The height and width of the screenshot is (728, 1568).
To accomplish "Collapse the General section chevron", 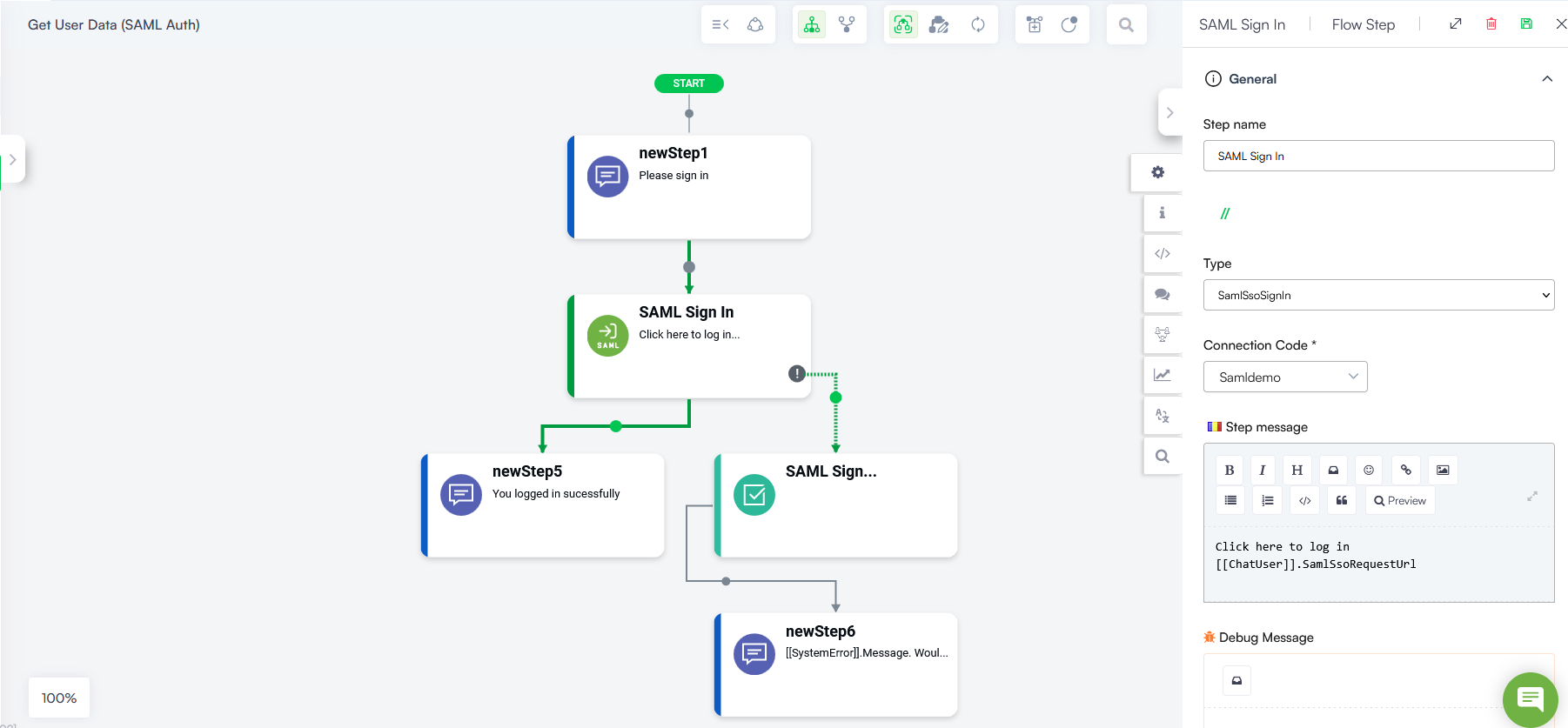I will [1546, 79].
